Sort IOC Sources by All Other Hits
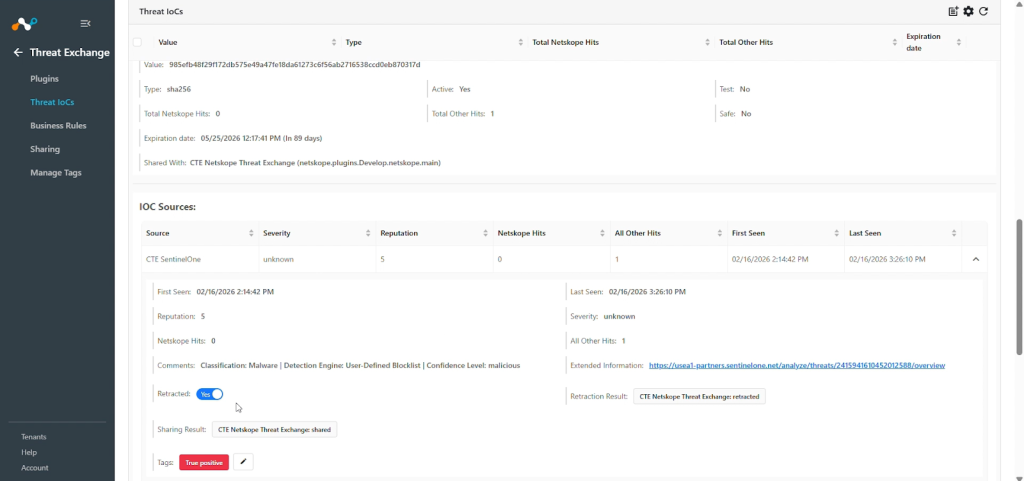The width and height of the screenshot is (1024, 481). tap(720, 233)
